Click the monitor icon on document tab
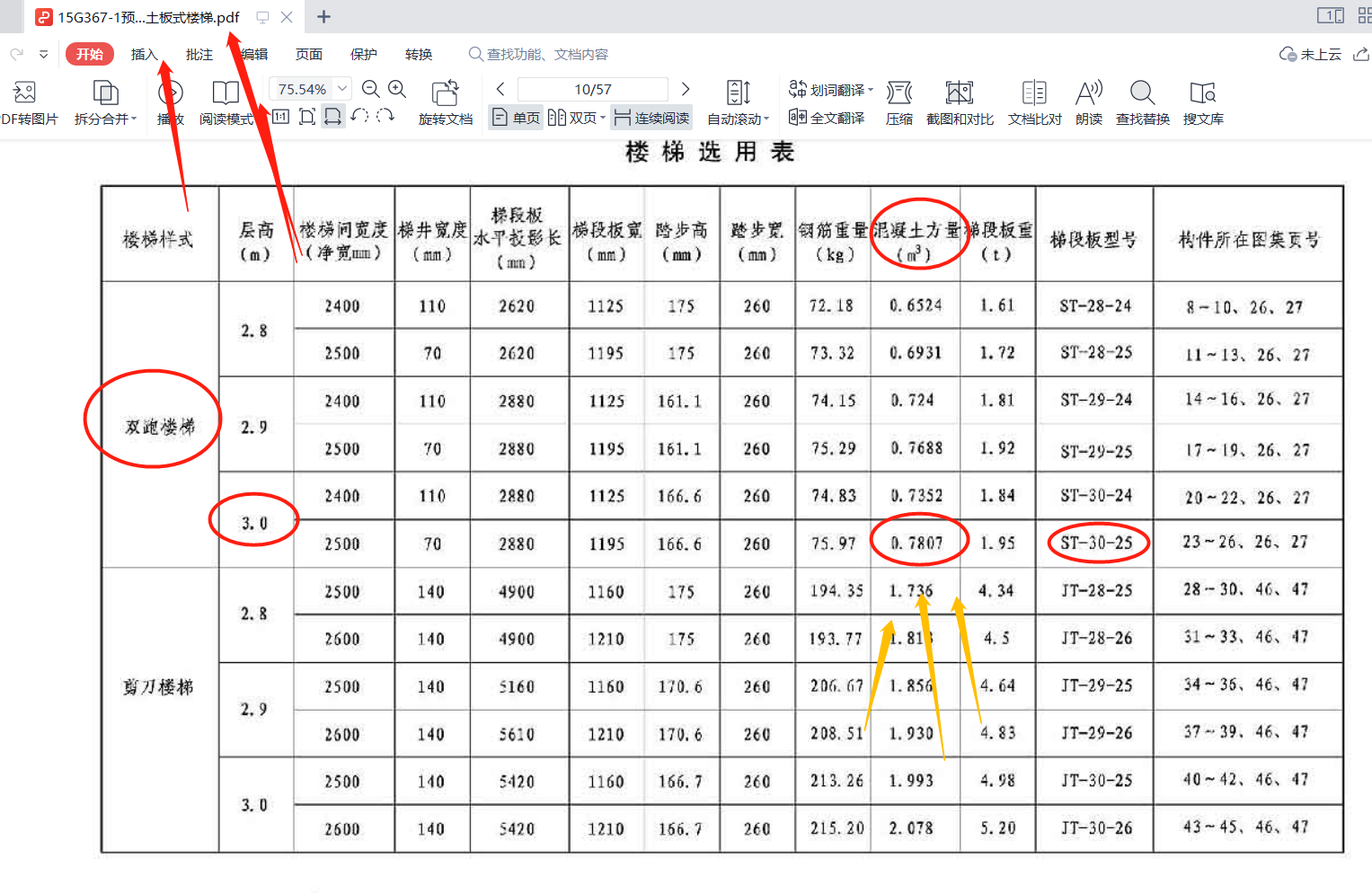 pyautogui.click(x=262, y=17)
